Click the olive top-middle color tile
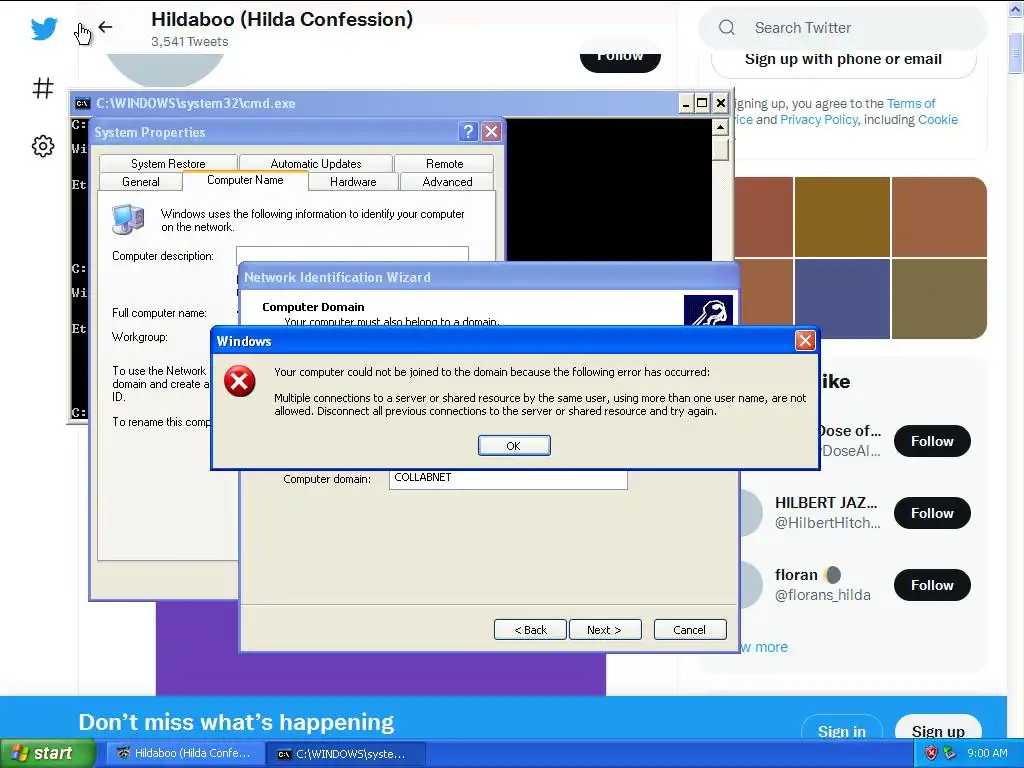 coord(842,217)
